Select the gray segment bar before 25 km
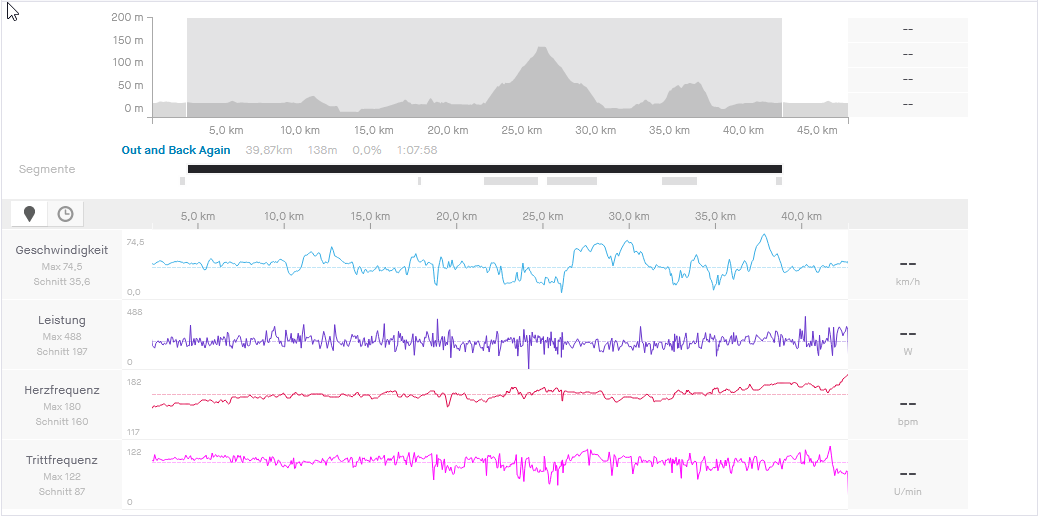Screen dimensions: 1039x517 pyautogui.click(x=510, y=181)
